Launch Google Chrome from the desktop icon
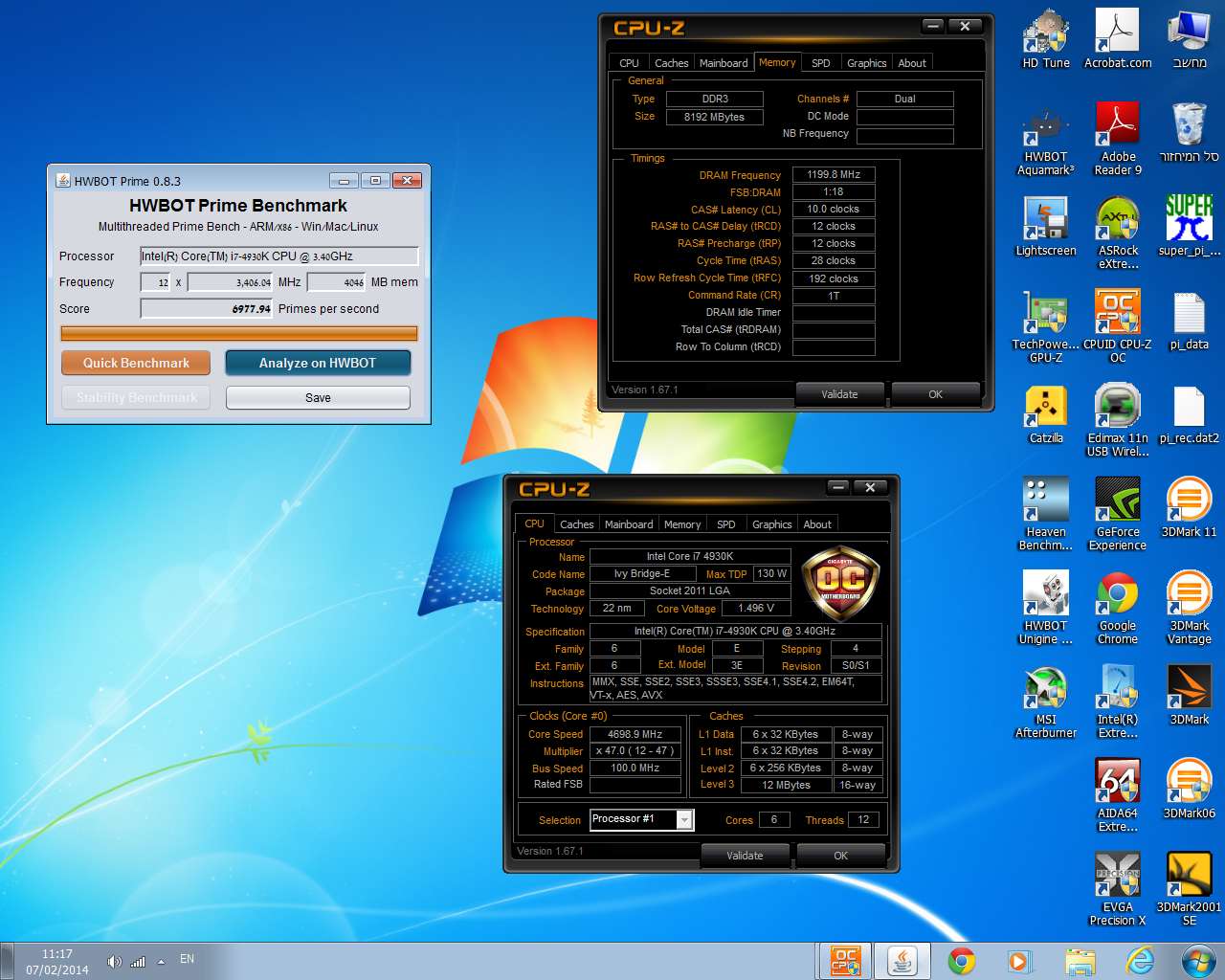1225x980 pixels. tap(1118, 608)
